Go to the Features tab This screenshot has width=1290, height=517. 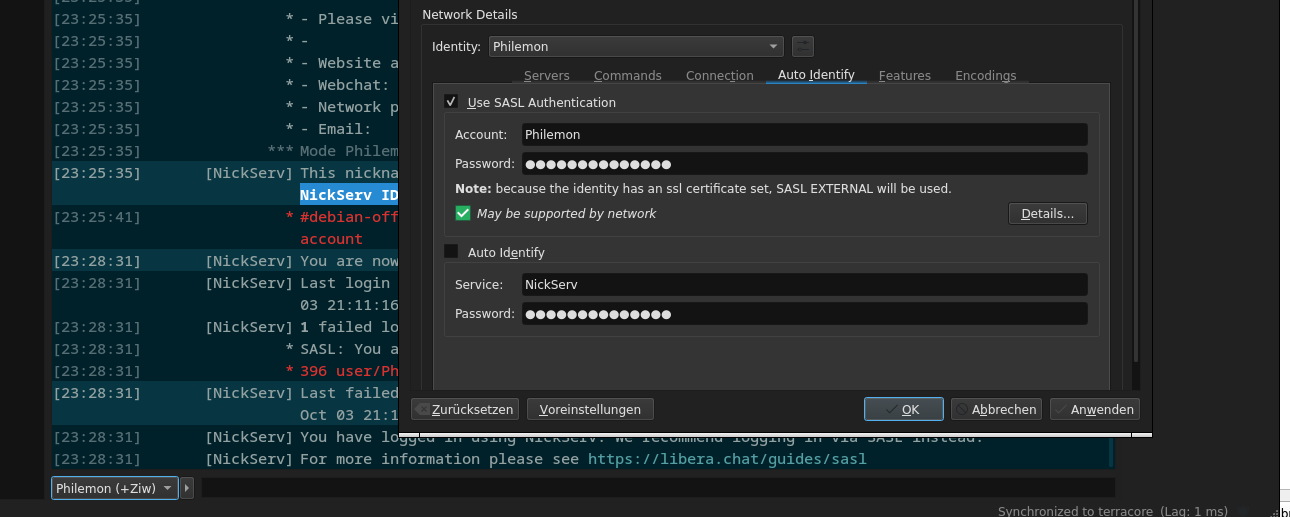click(x=905, y=76)
